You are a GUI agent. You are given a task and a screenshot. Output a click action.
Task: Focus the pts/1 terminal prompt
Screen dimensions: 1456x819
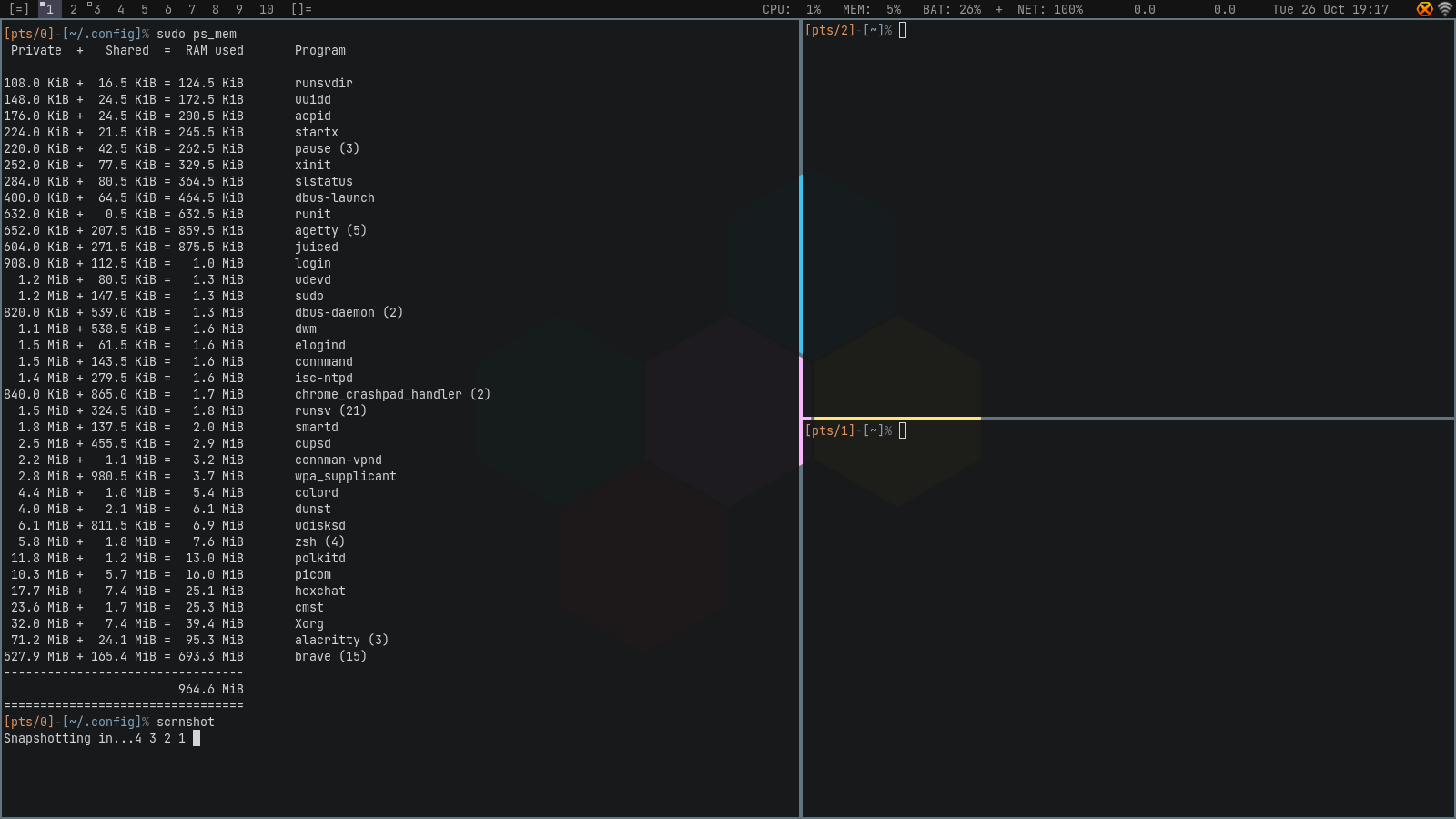855,430
